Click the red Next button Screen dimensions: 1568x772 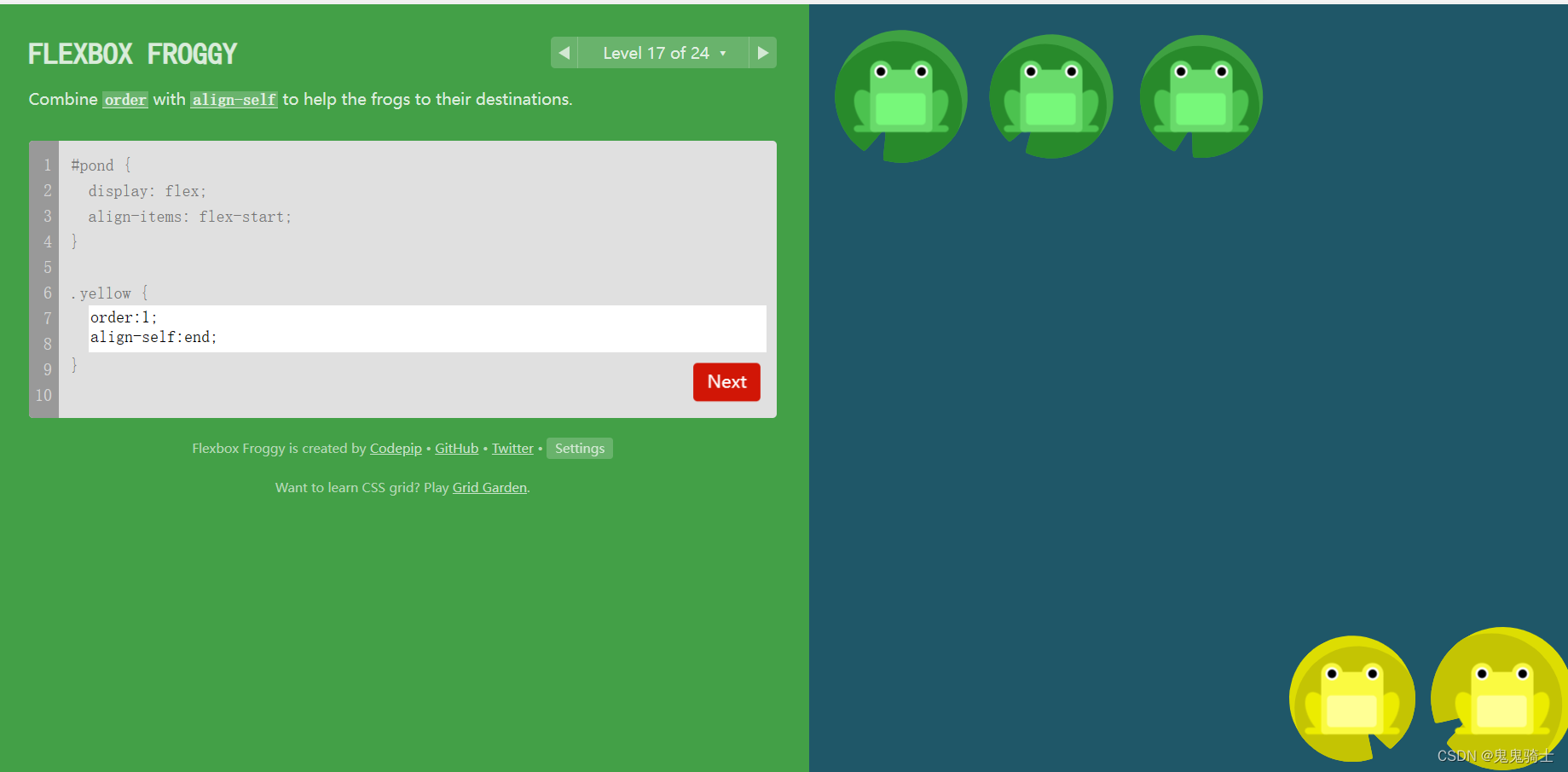(x=726, y=382)
